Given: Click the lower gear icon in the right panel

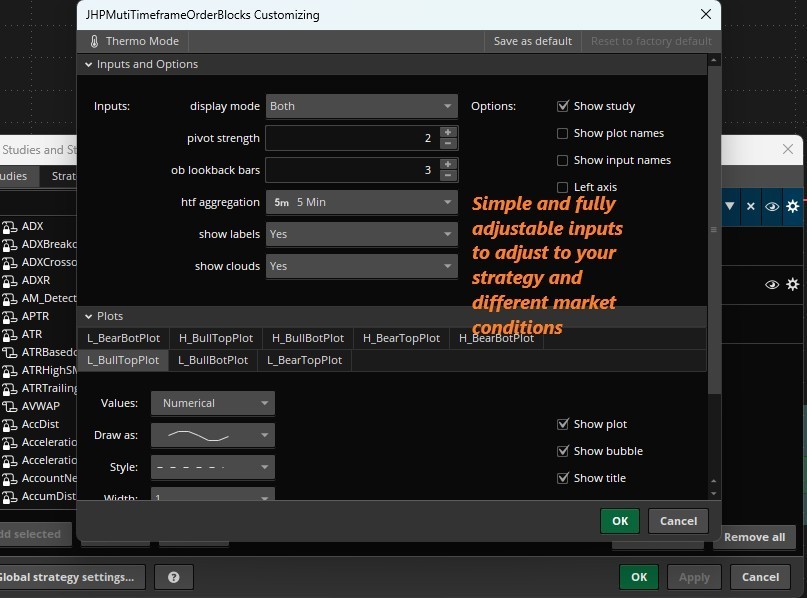Looking at the screenshot, I should [x=793, y=284].
